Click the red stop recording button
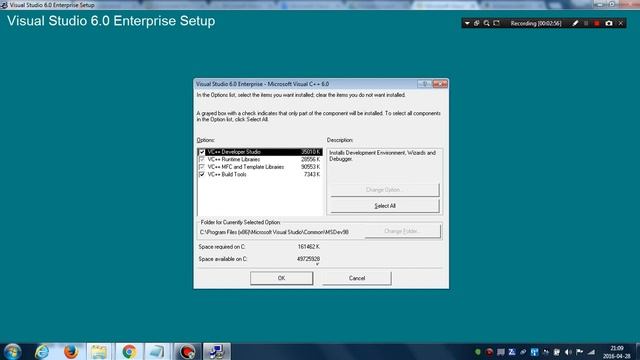Viewport: 640px width, 360px height. (597, 23)
